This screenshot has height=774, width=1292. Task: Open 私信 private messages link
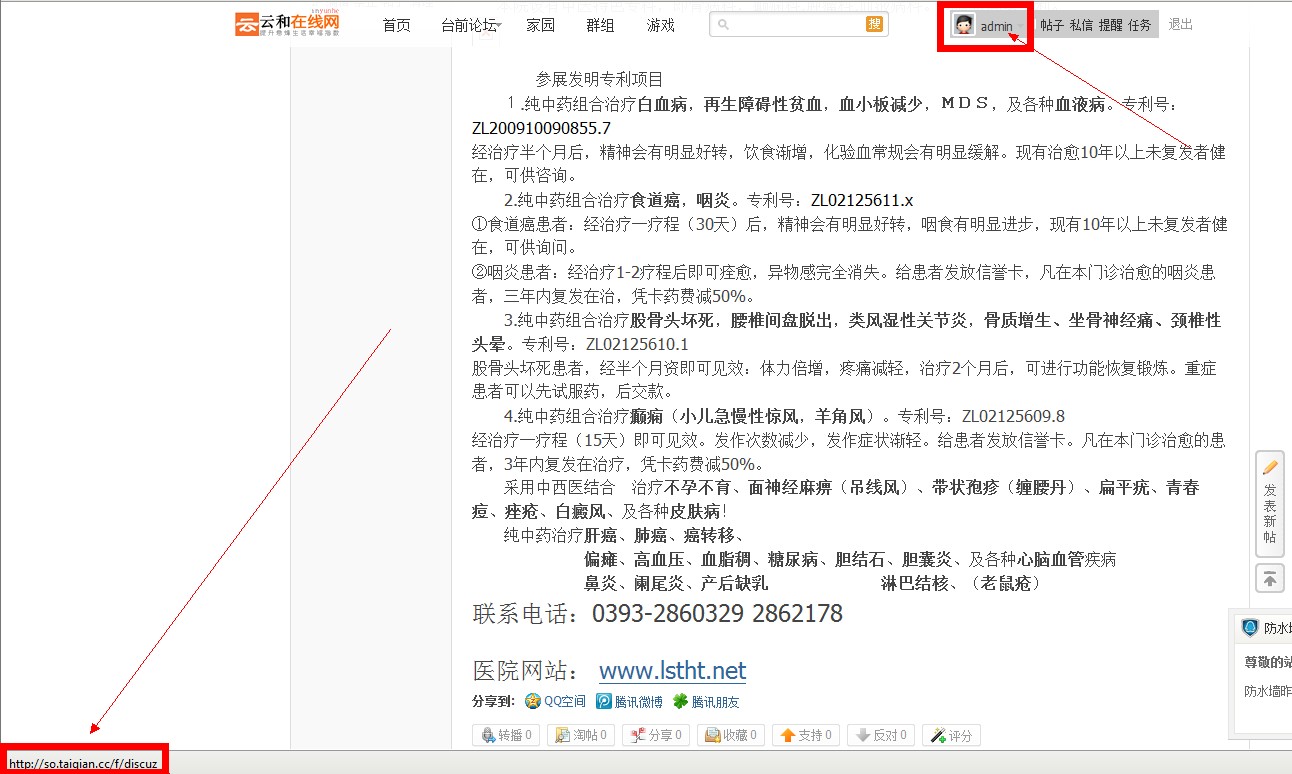click(x=1081, y=25)
